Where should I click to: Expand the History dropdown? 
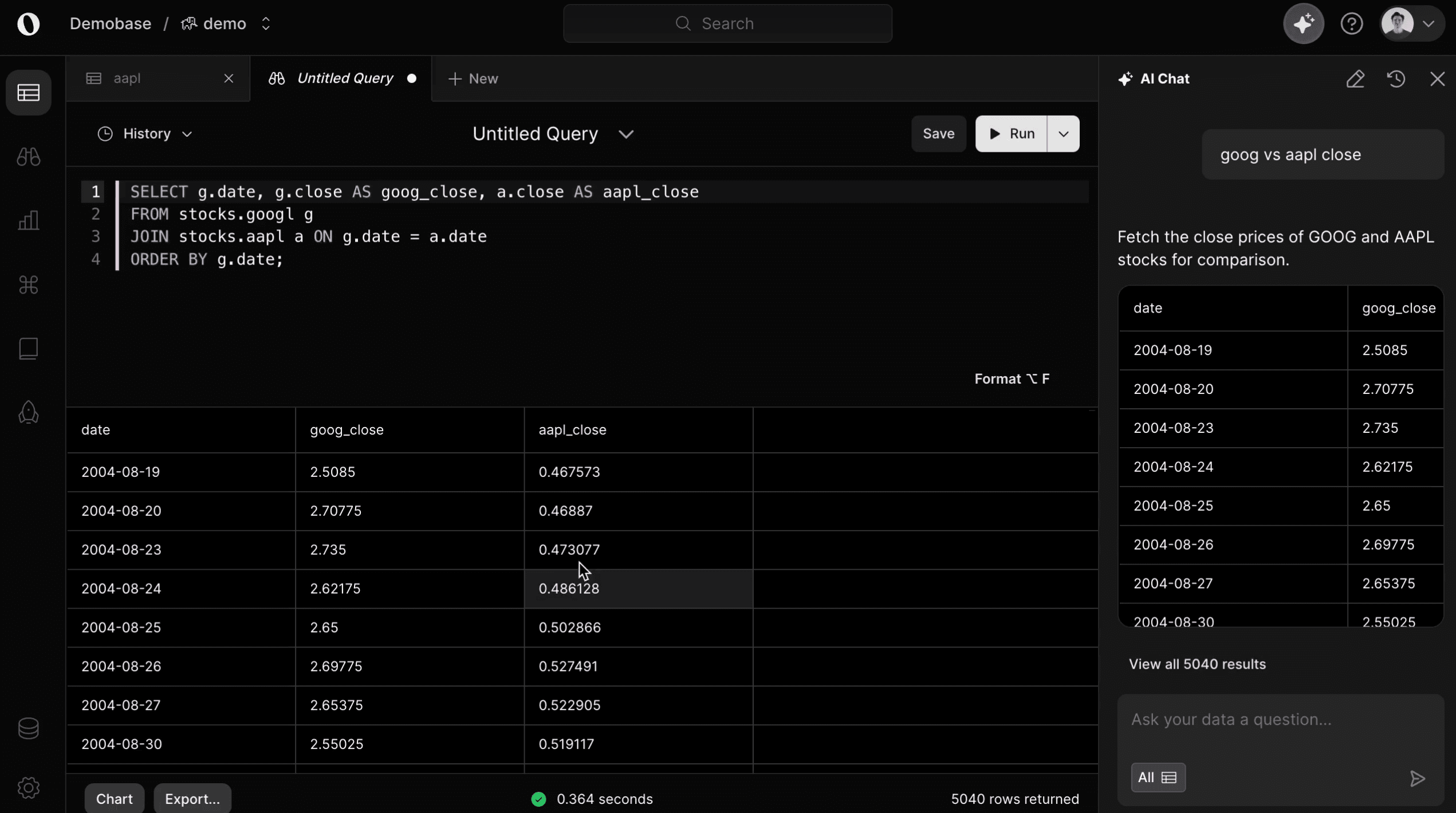[x=144, y=133]
